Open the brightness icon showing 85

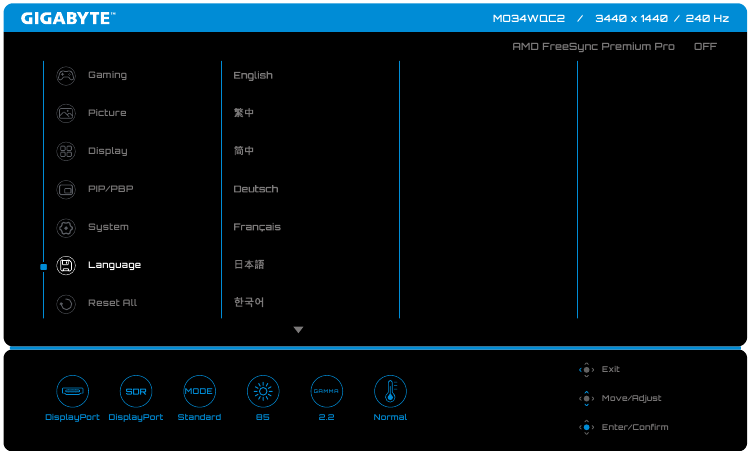(x=263, y=391)
